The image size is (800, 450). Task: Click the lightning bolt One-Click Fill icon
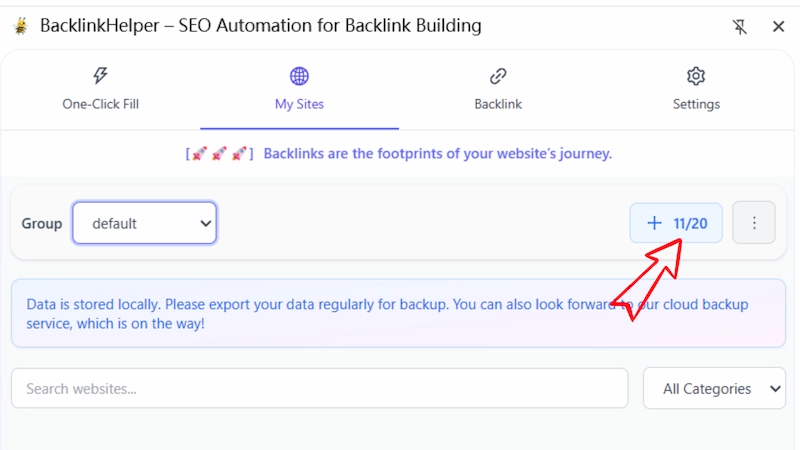click(x=100, y=76)
